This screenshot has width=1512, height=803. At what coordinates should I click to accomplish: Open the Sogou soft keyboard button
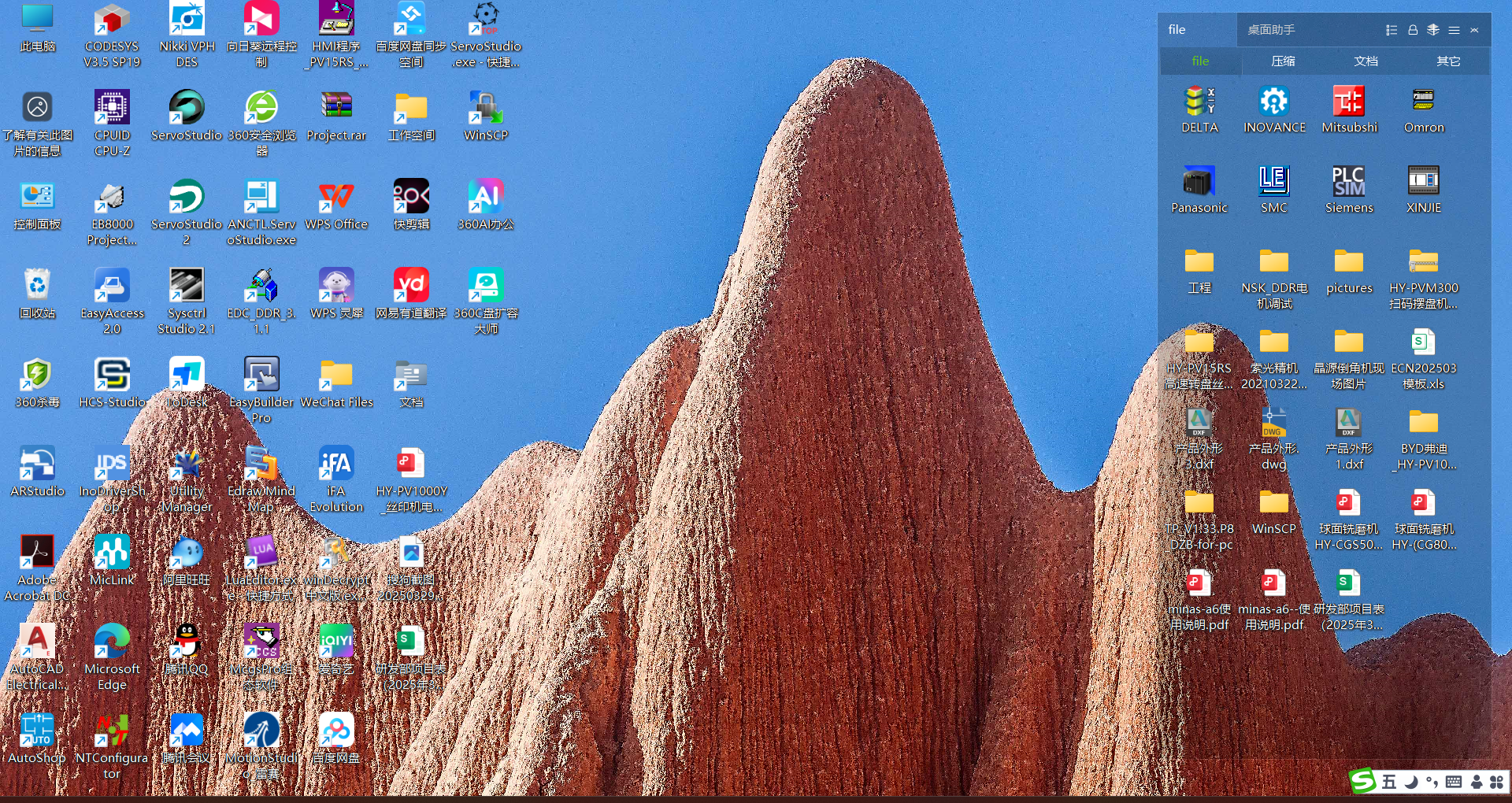(x=1454, y=782)
